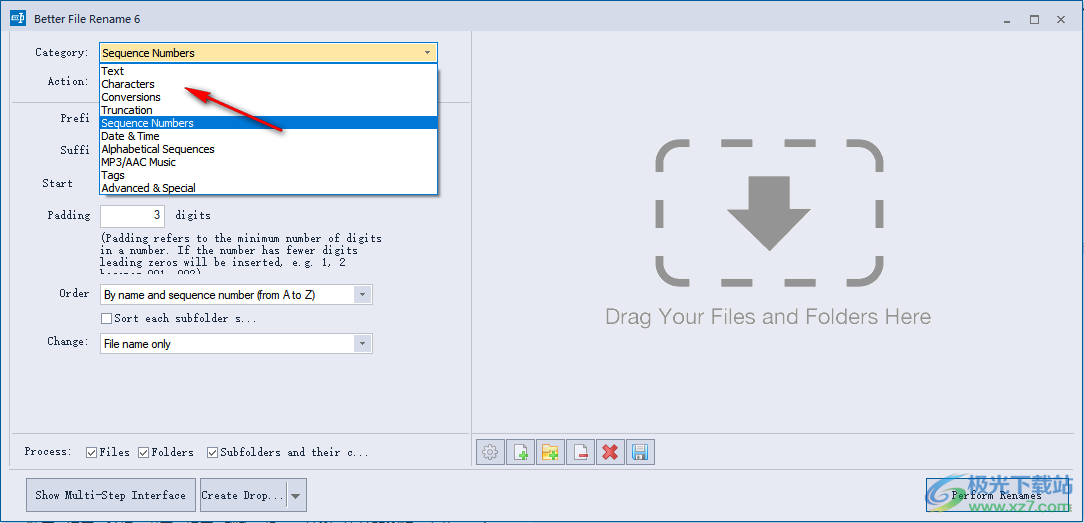Select Advanced & Special category
Image resolution: width=1084 pixels, height=523 pixels.
[x=268, y=188]
